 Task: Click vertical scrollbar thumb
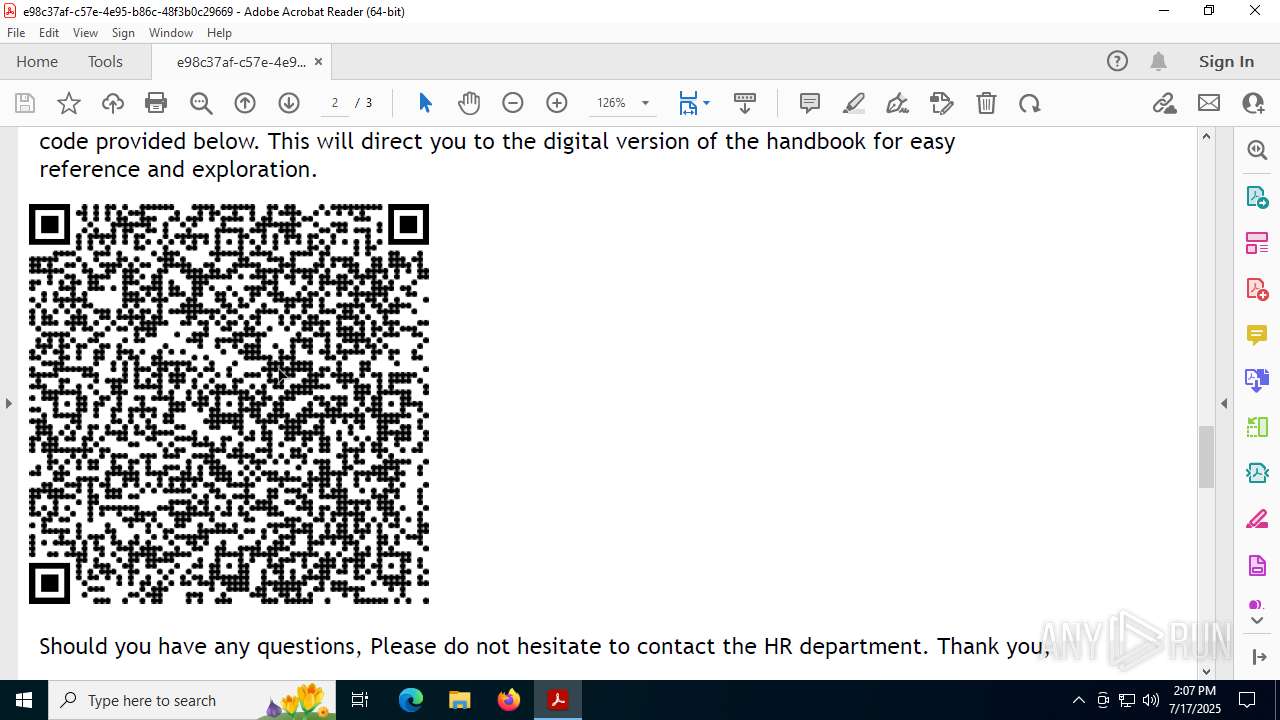tap(1206, 456)
